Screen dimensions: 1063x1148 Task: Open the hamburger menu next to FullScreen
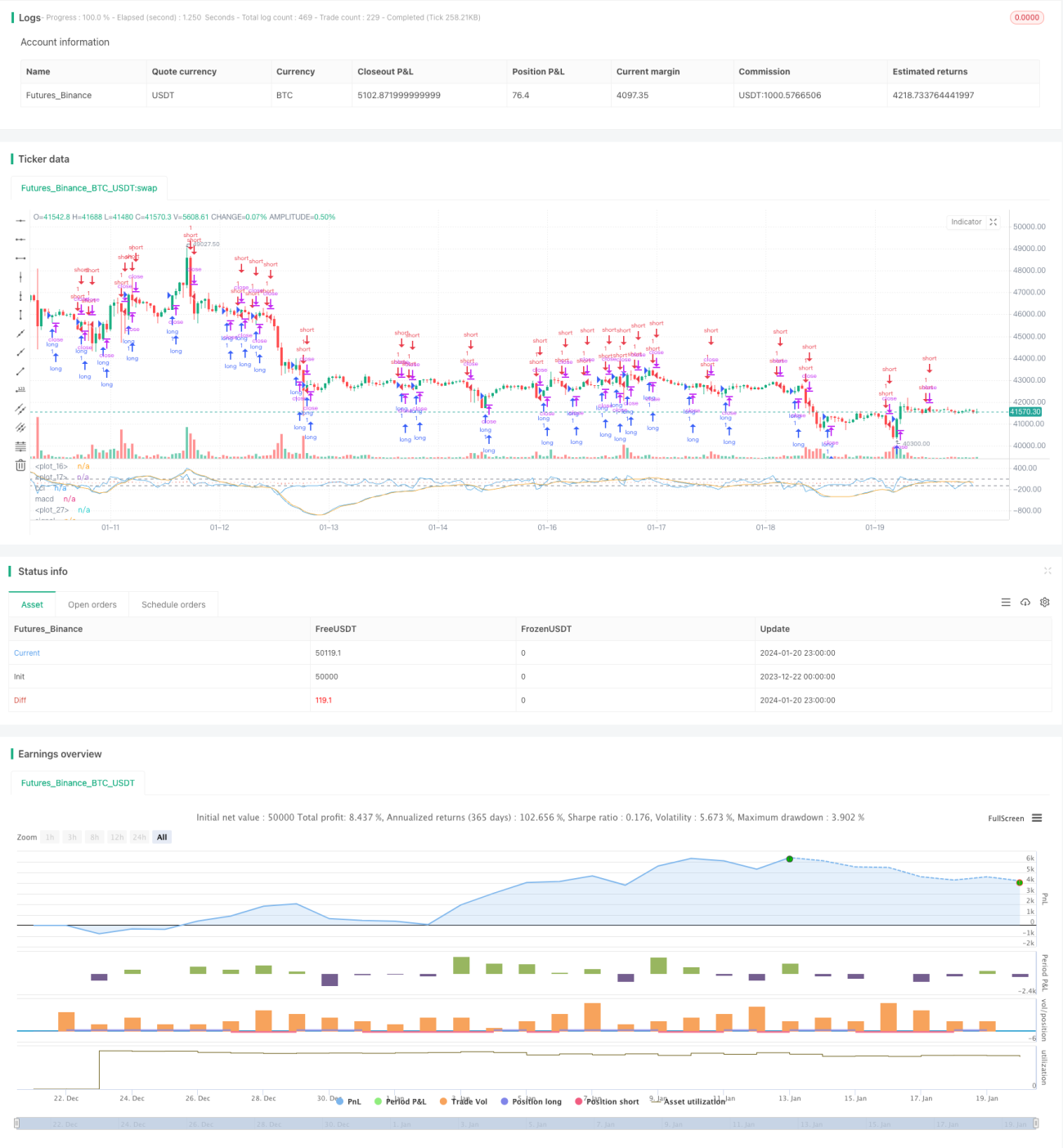(1037, 818)
